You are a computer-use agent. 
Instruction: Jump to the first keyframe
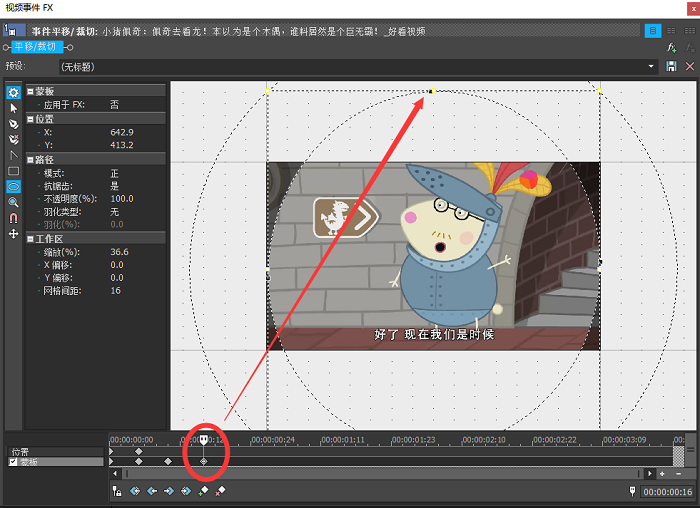135,491
